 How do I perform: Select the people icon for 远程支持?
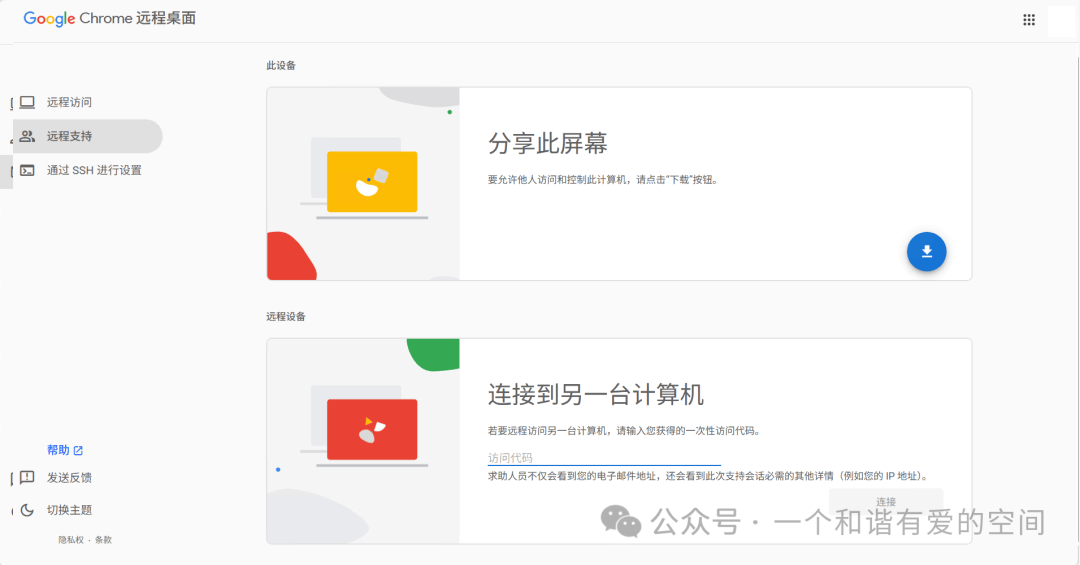click(x=27, y=136)
